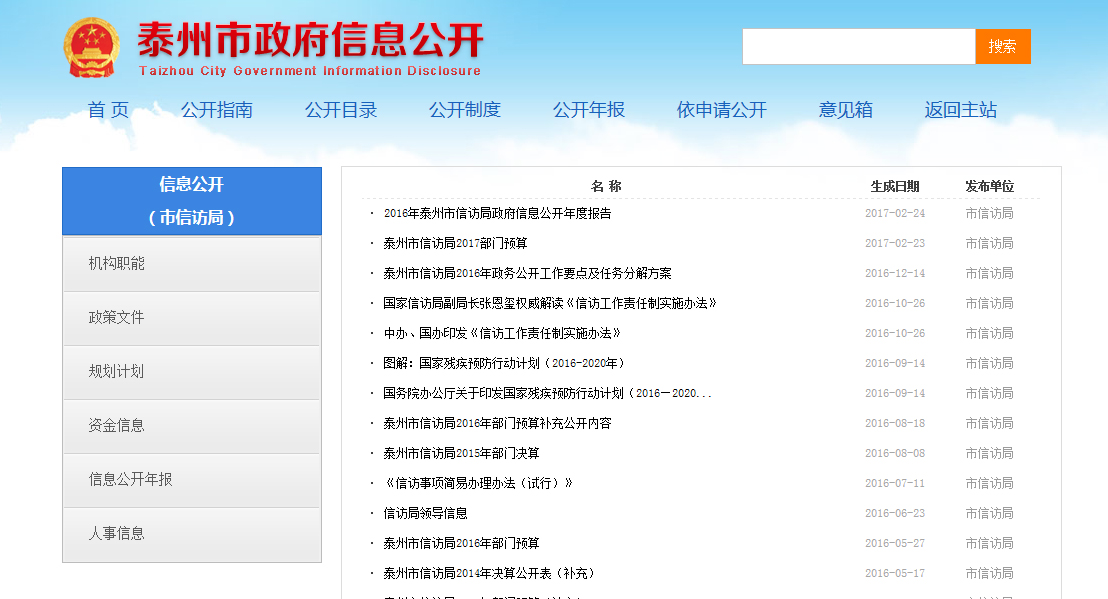Go to 公开目录 in the navigation bar
The height and width of the screenshot is (599, 1108).
(341, 109)
